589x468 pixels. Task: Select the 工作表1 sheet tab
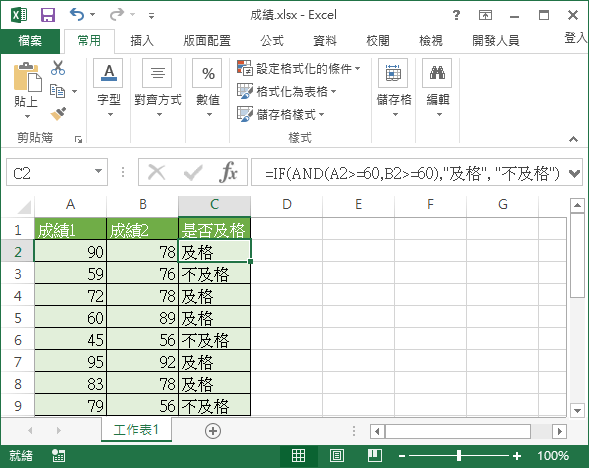point(136,430)
